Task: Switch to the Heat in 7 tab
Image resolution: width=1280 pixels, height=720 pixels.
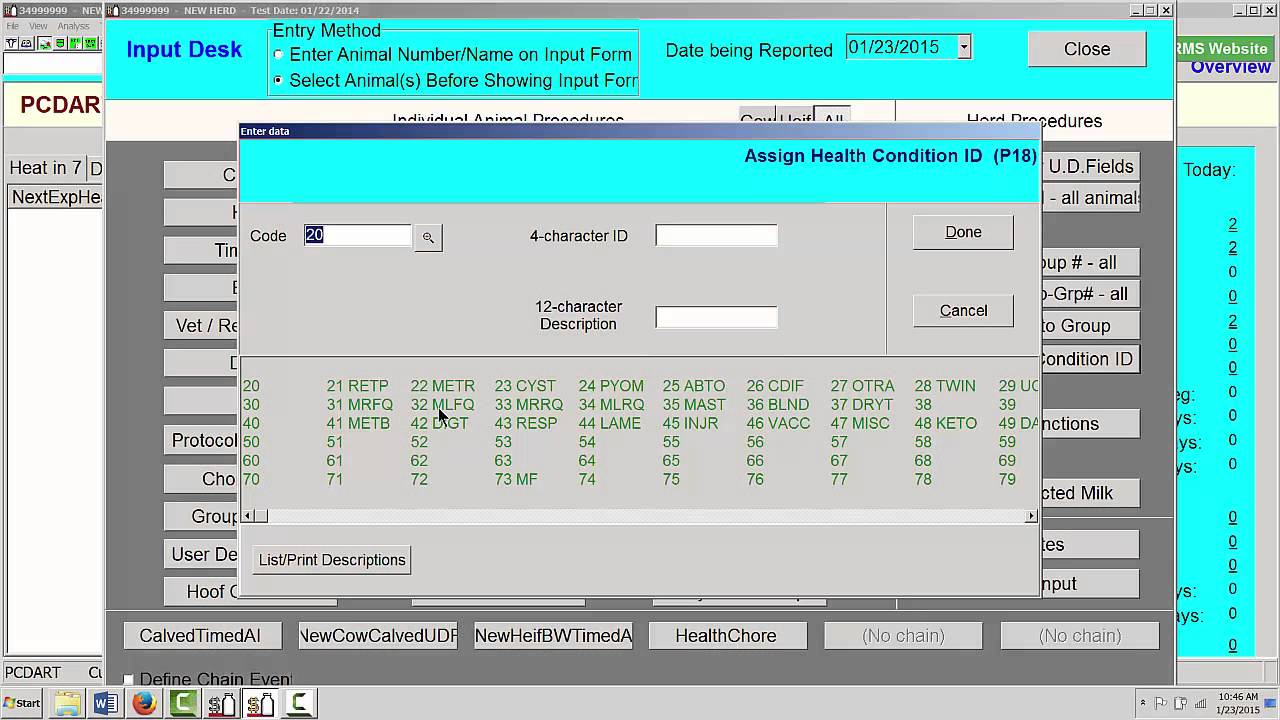Action: [45, 168]
